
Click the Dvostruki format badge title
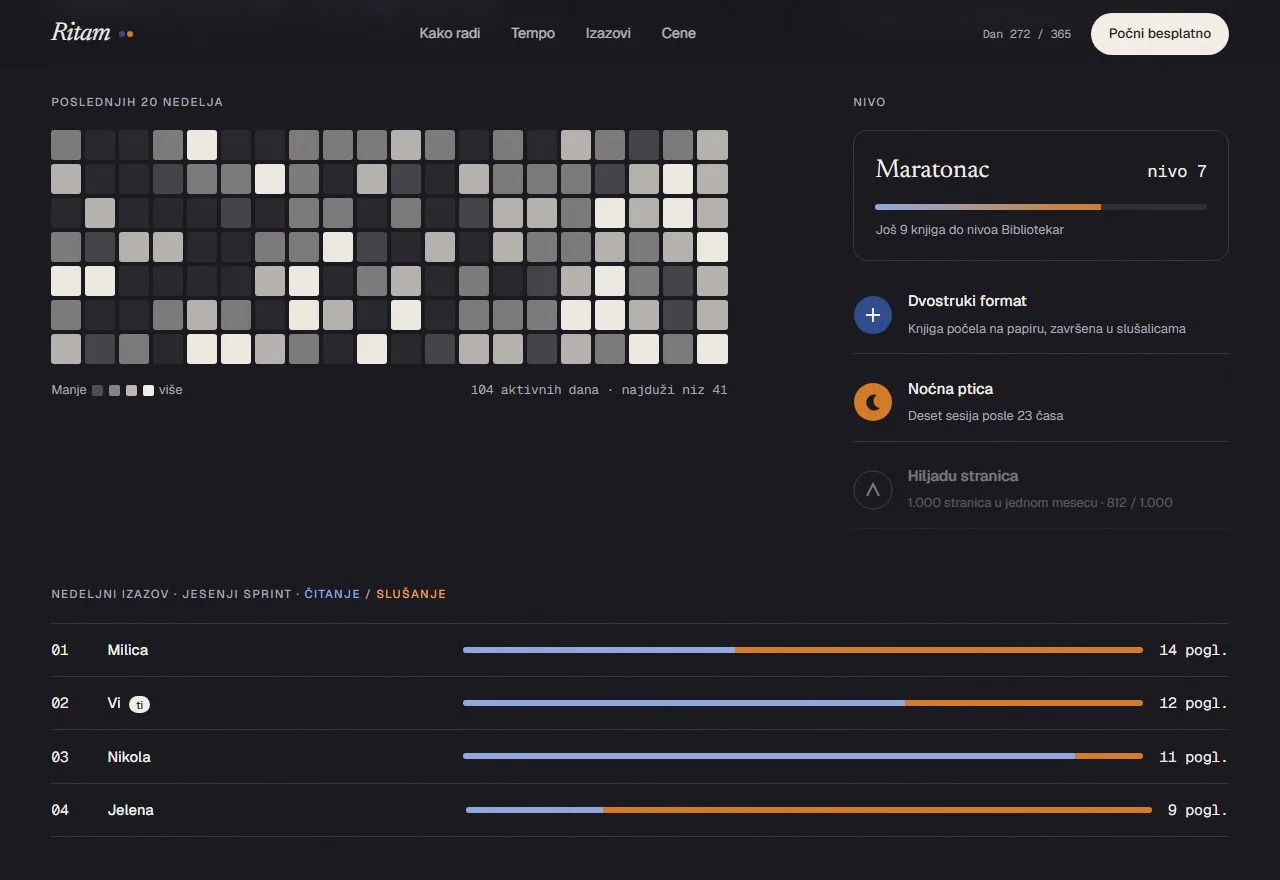[x=967, y=301]
